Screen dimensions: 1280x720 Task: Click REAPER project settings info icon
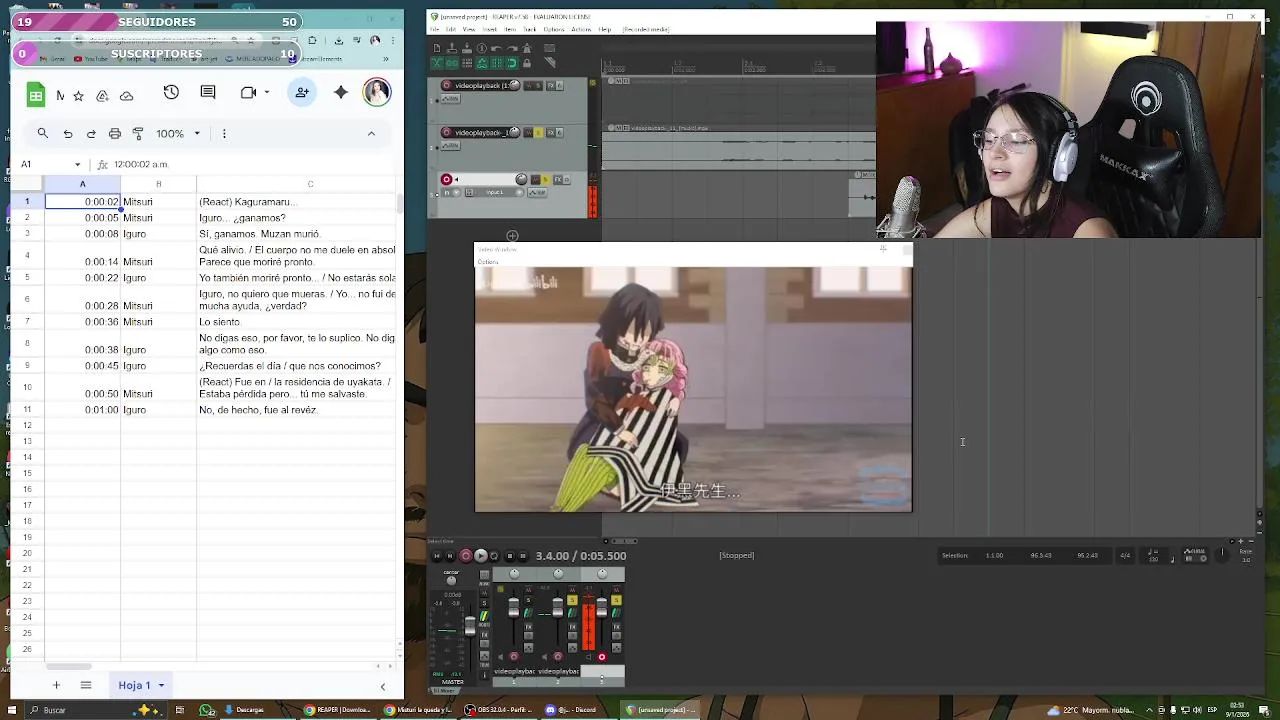[481, 48]
